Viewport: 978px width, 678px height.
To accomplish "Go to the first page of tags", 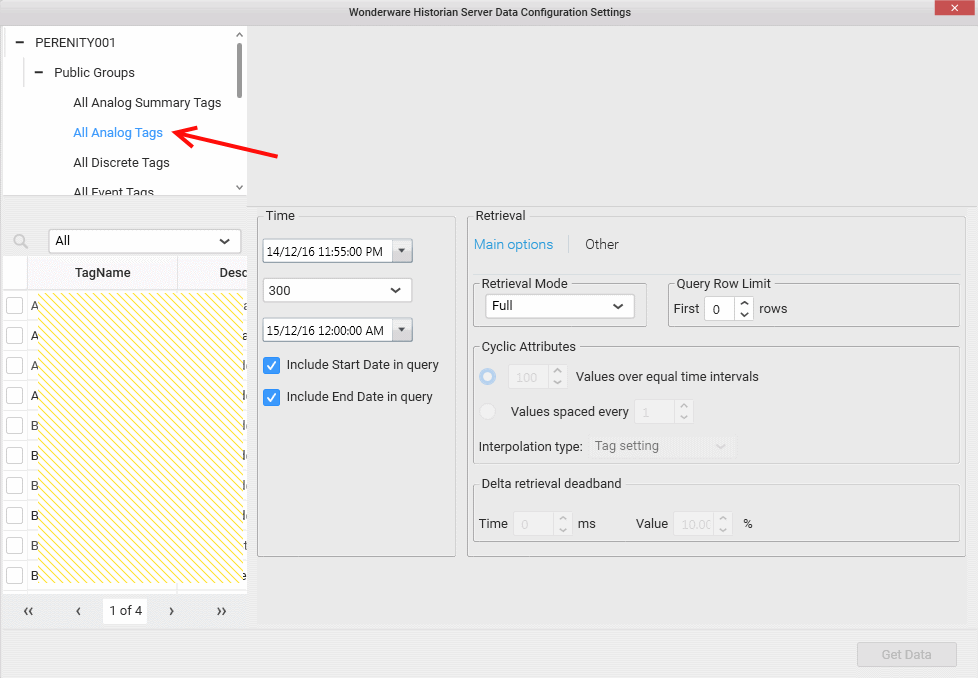I will (x=28, y=611).
